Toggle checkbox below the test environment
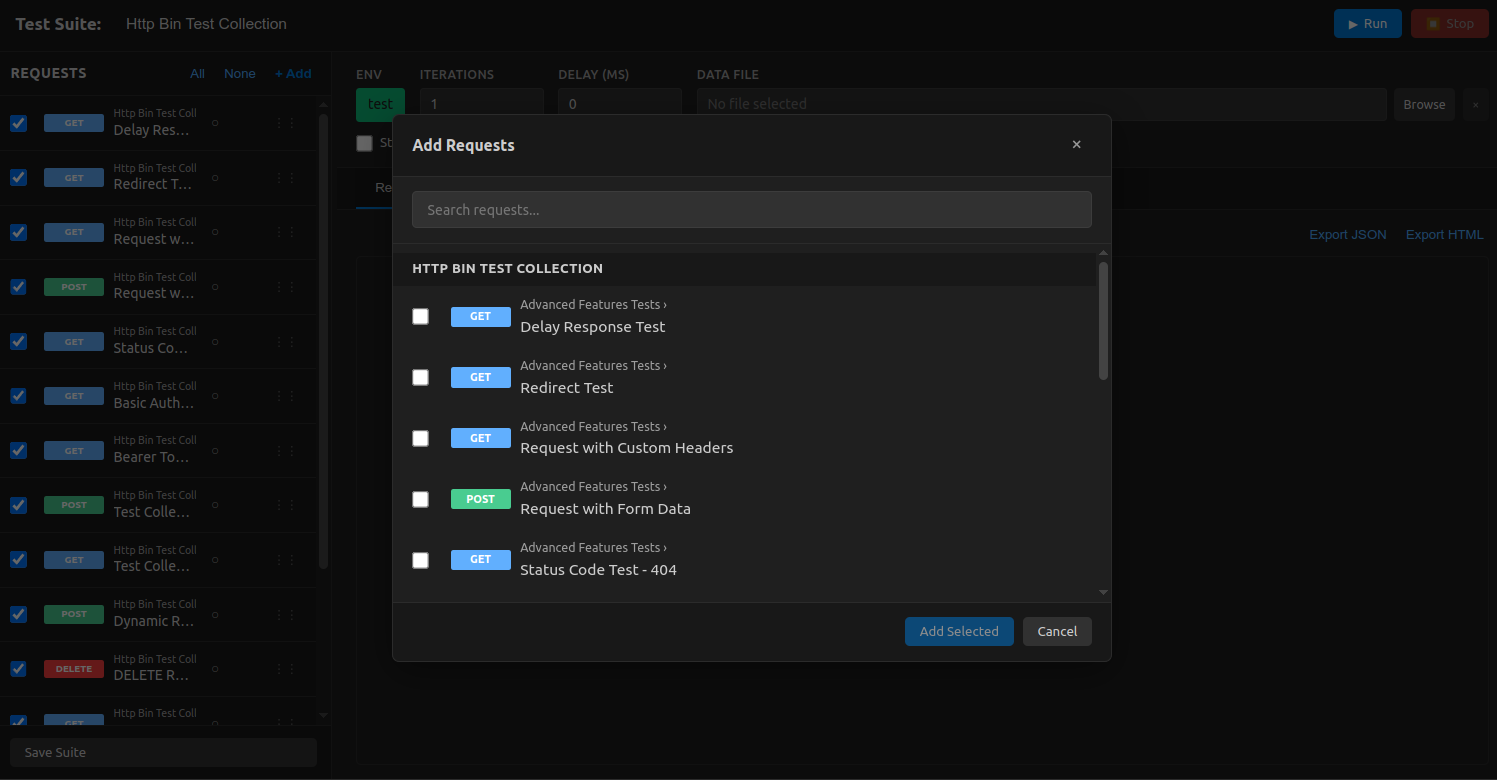Image resolution: width=1497 pixels, height=780 pixels. click(x=364, y=143)
